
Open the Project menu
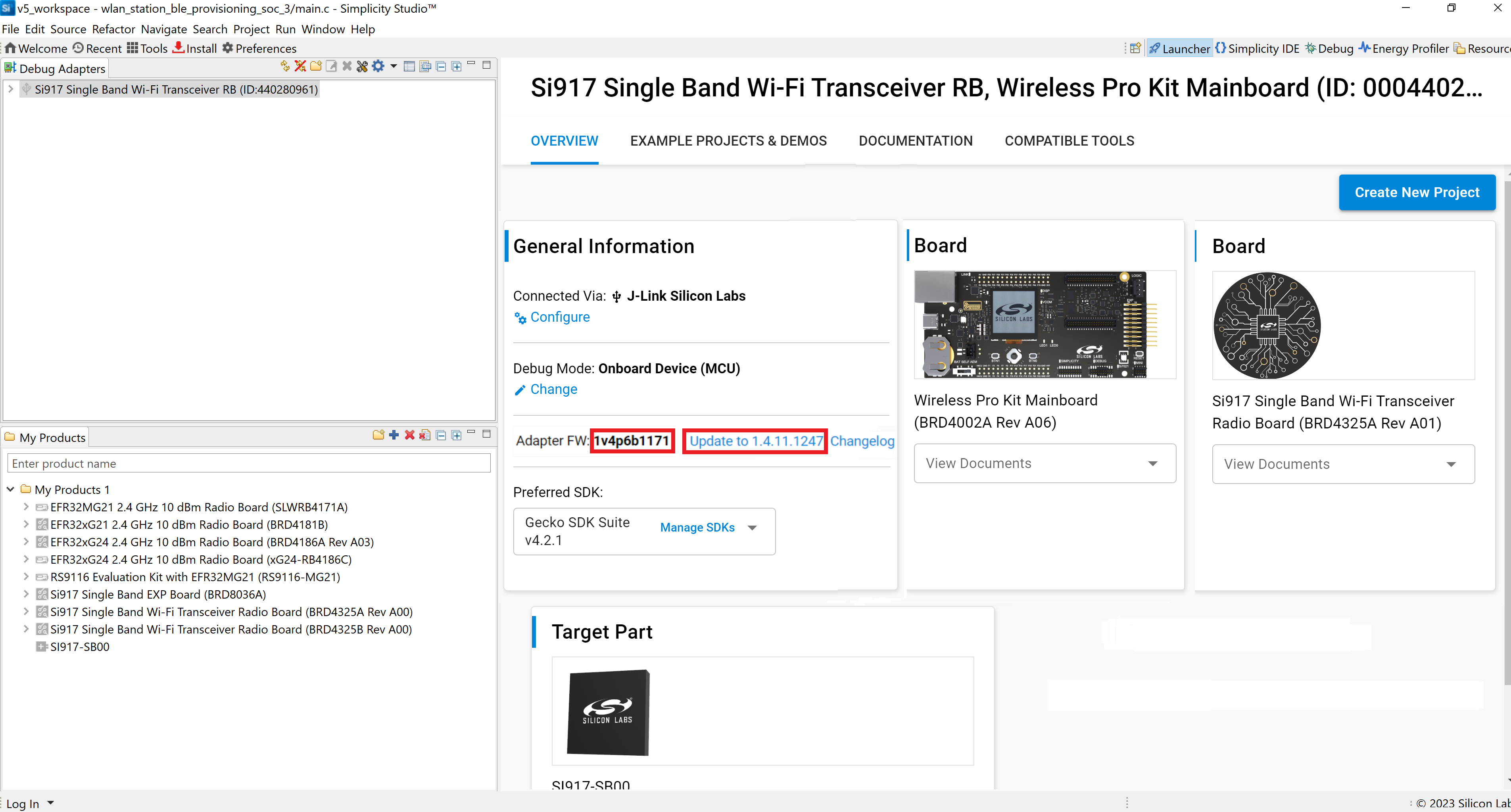pyautogui.click(x=251, y=29)
